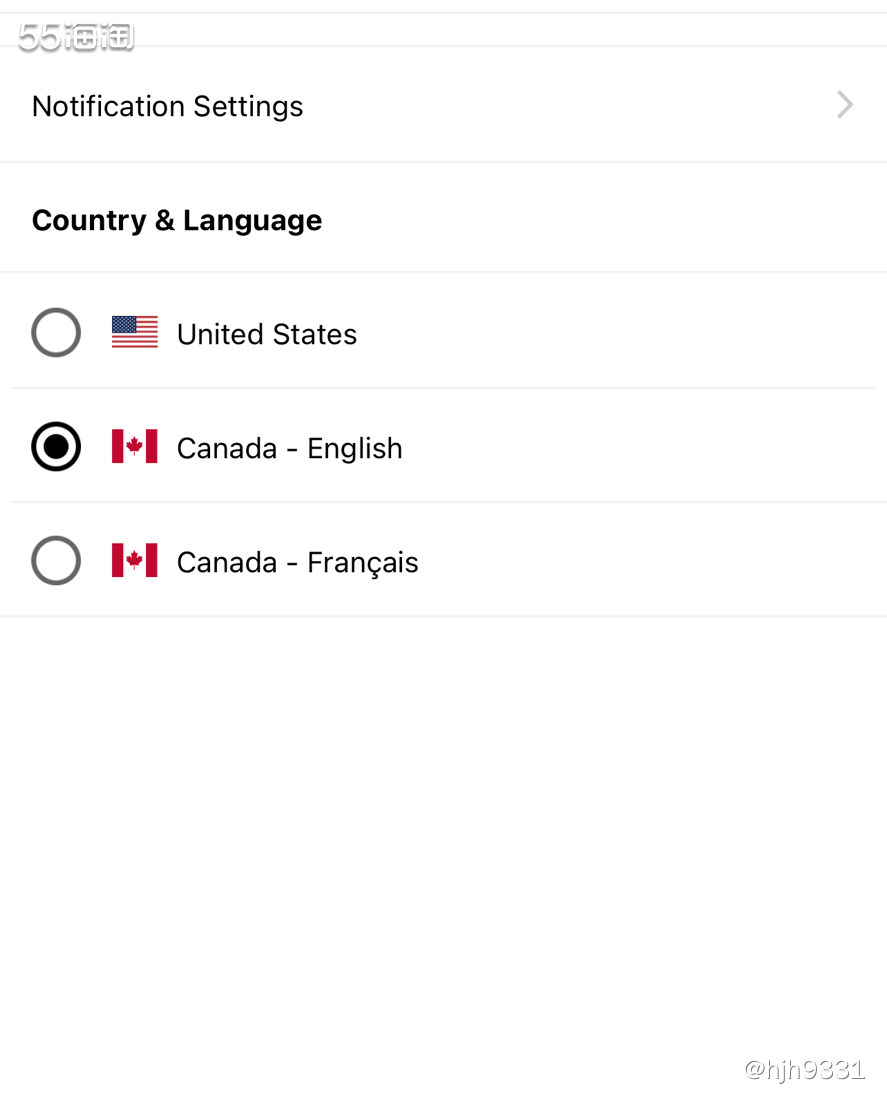Tap the maple leaf on Canada - Français flag

(135, 560)
